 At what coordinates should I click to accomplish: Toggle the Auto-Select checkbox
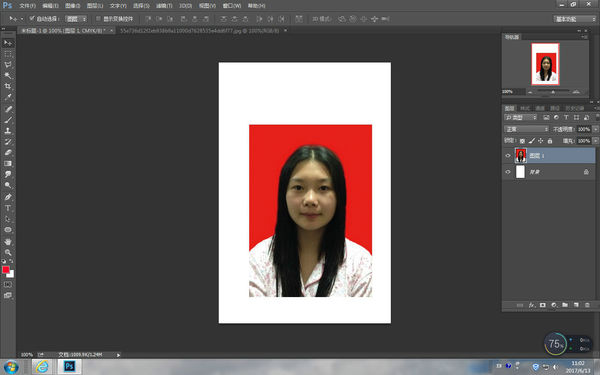32,18
